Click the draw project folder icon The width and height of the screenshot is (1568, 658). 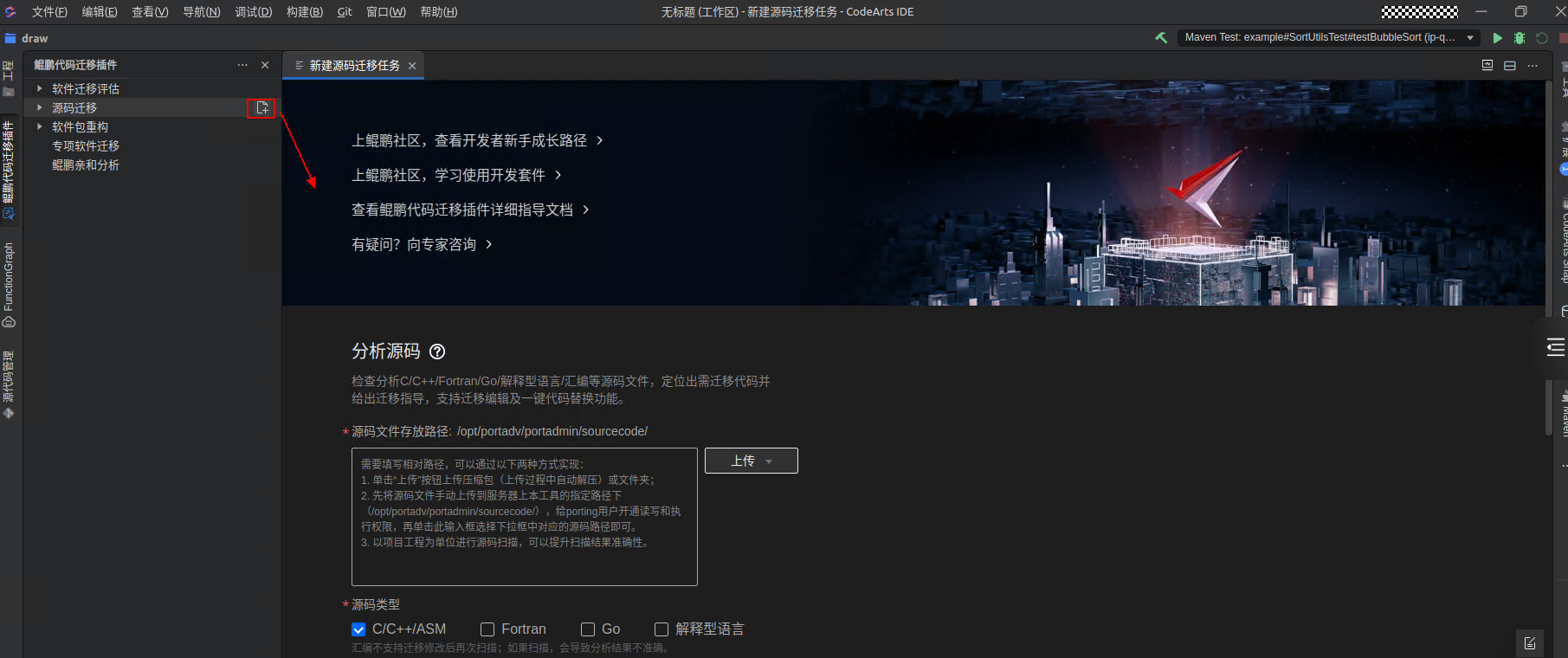coord(10,38)
